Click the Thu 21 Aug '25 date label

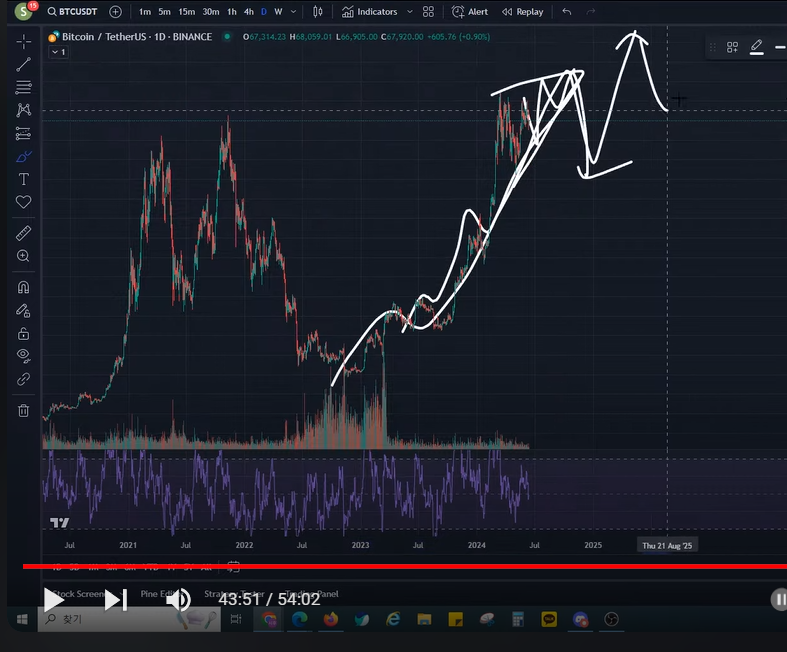coord(667,546)
